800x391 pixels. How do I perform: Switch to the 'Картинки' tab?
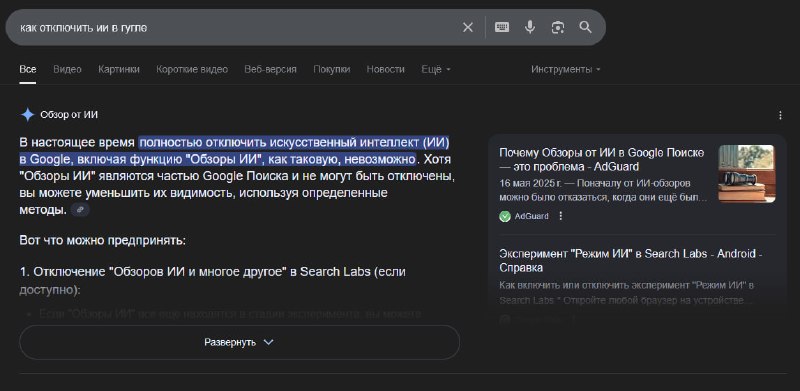click(x=119, y=69)
